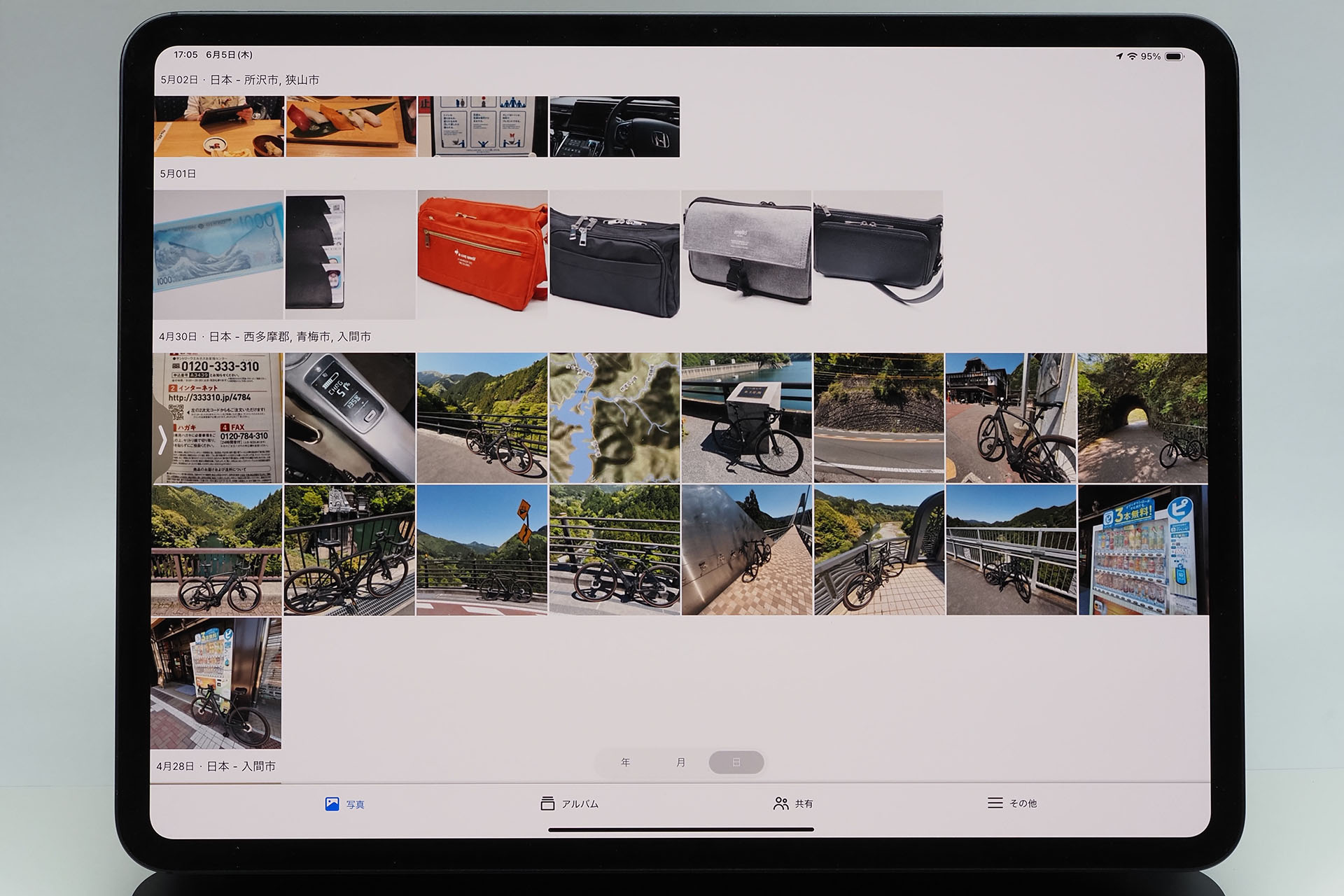
Task: Tap the 4月28日 入間市 date header
Action: pyautogui.click(x=216, y=766)
